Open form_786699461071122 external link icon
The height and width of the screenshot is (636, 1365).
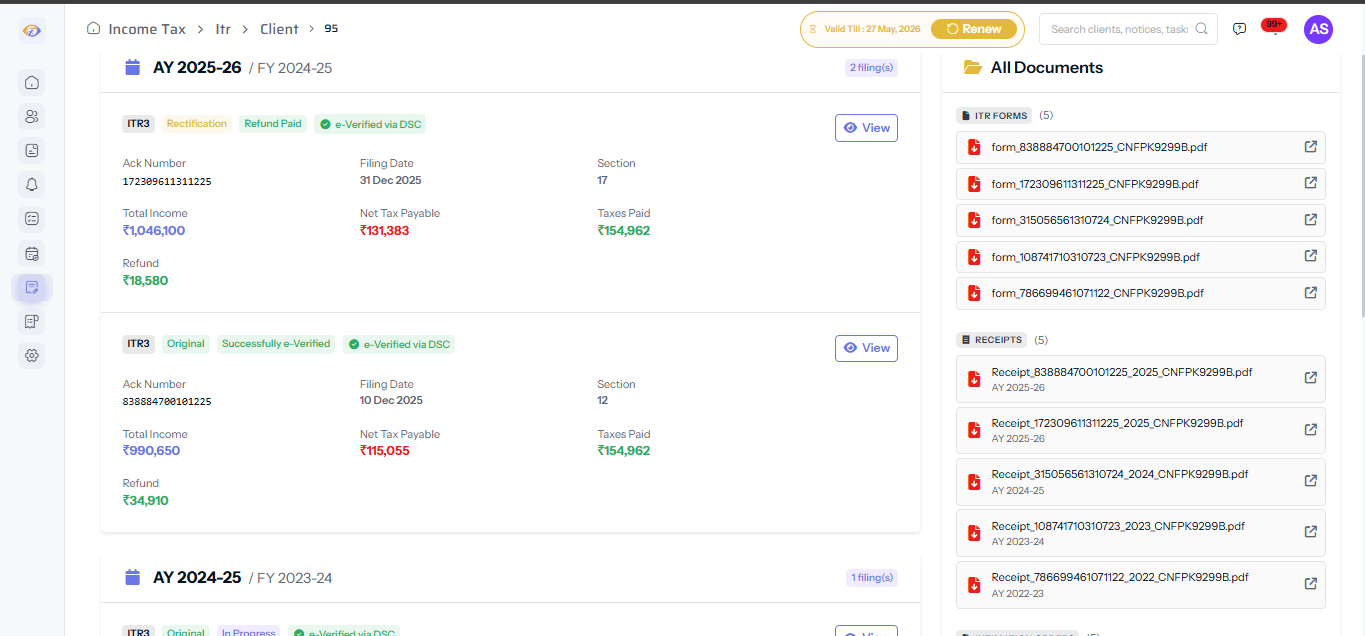1310,292
